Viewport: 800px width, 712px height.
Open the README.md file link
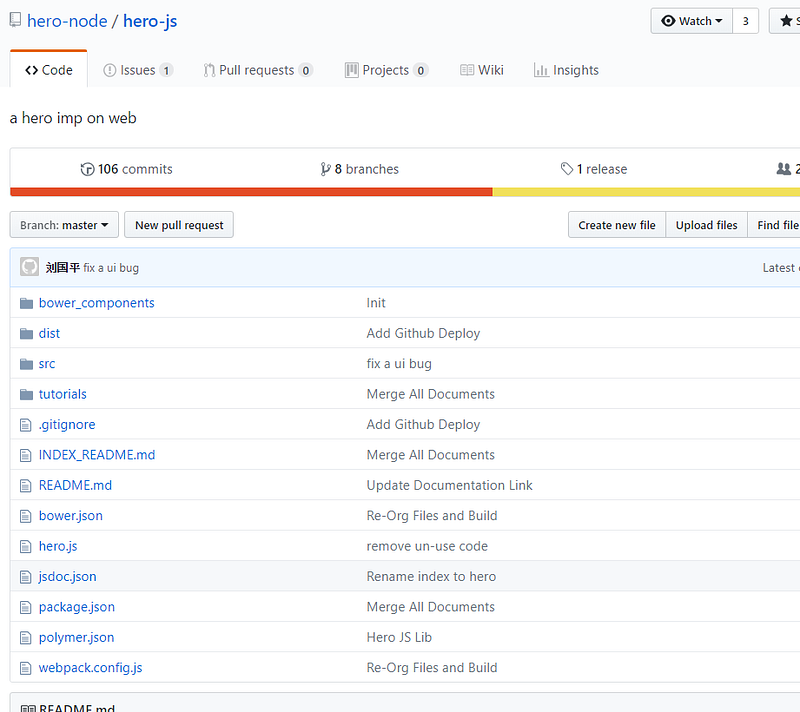point(76,486)
